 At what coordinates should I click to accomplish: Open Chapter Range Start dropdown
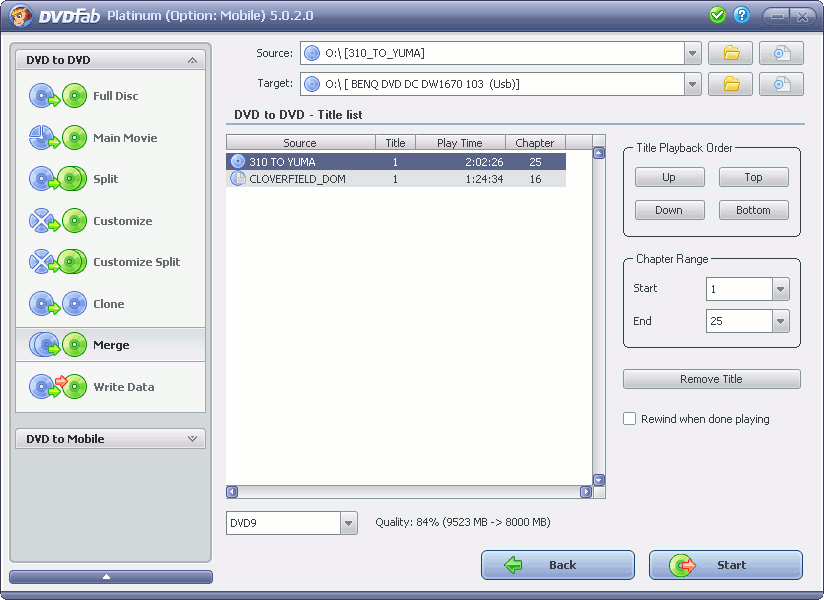pos(780,289)
